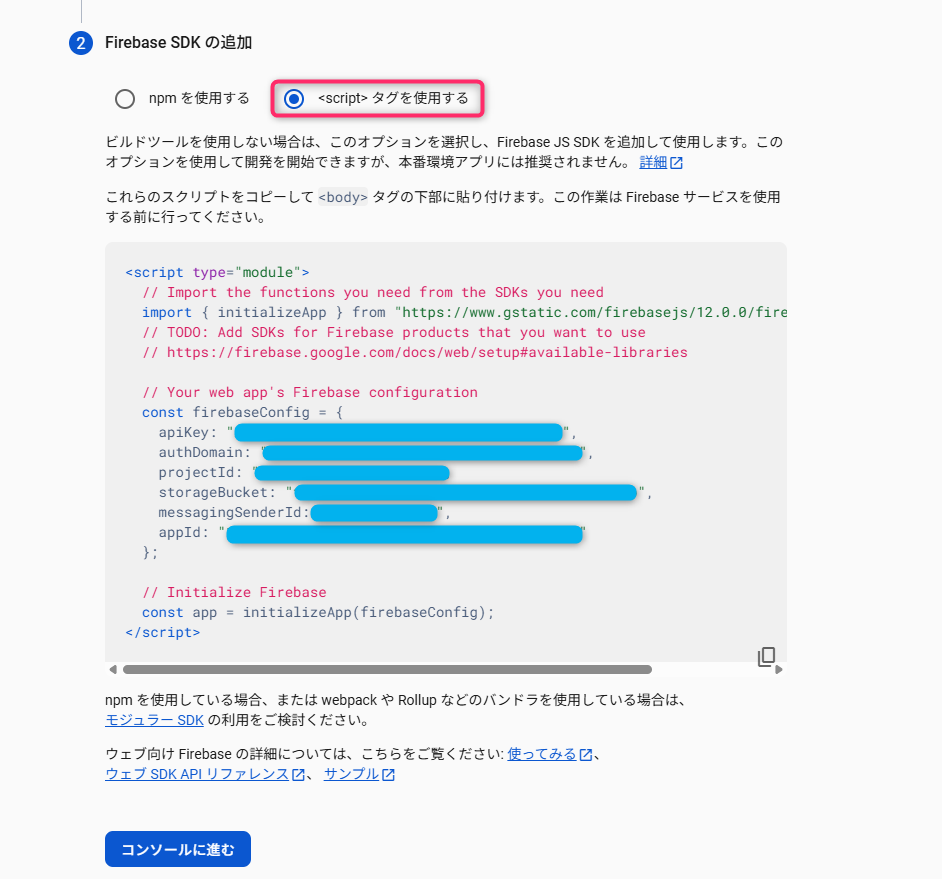This screenshot has width=942, height=879.
Task: Click the "// Import the functions you need" comment
Action: (373, 293)
